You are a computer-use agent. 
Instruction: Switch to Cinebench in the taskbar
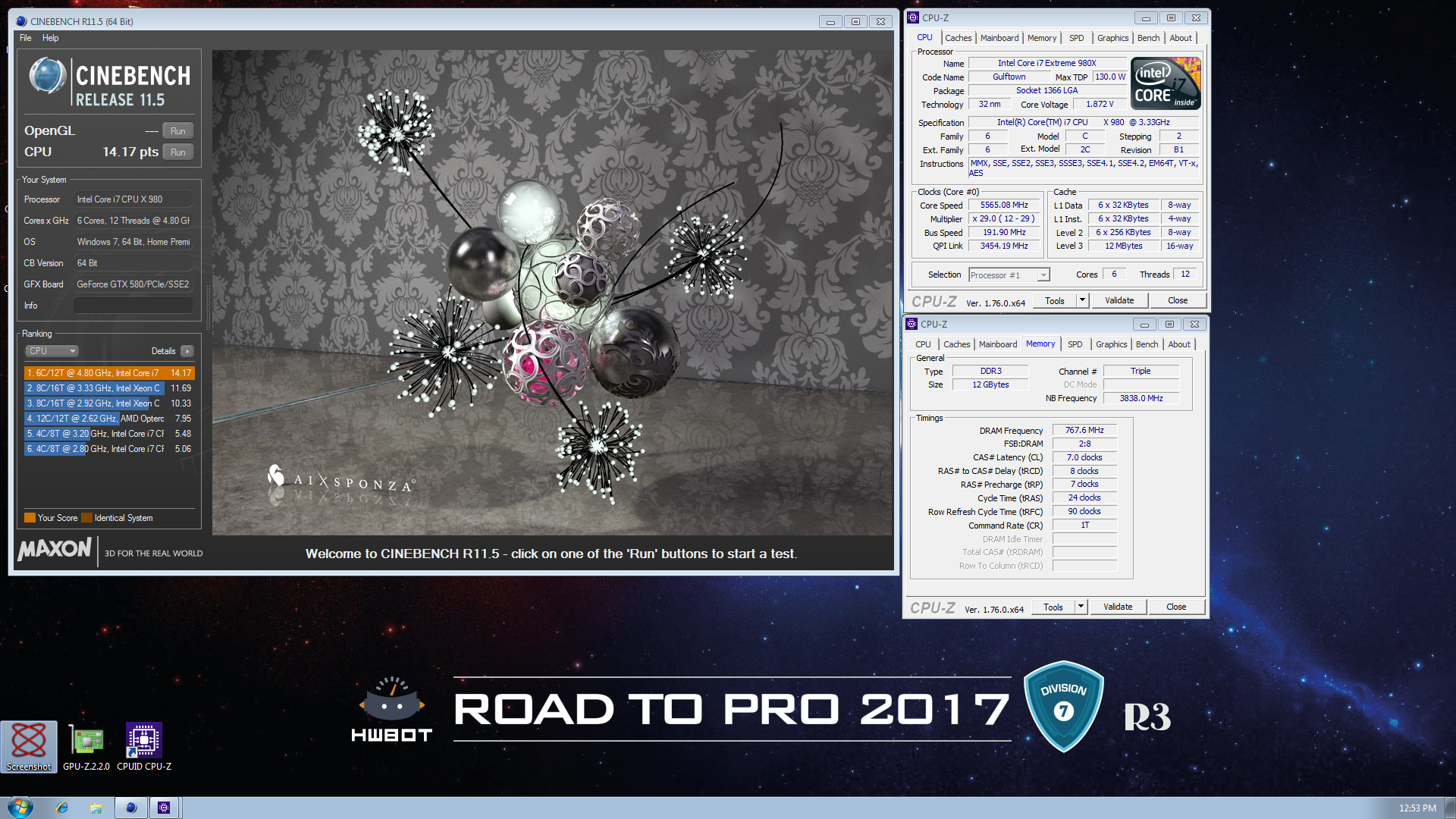point(130,808)
